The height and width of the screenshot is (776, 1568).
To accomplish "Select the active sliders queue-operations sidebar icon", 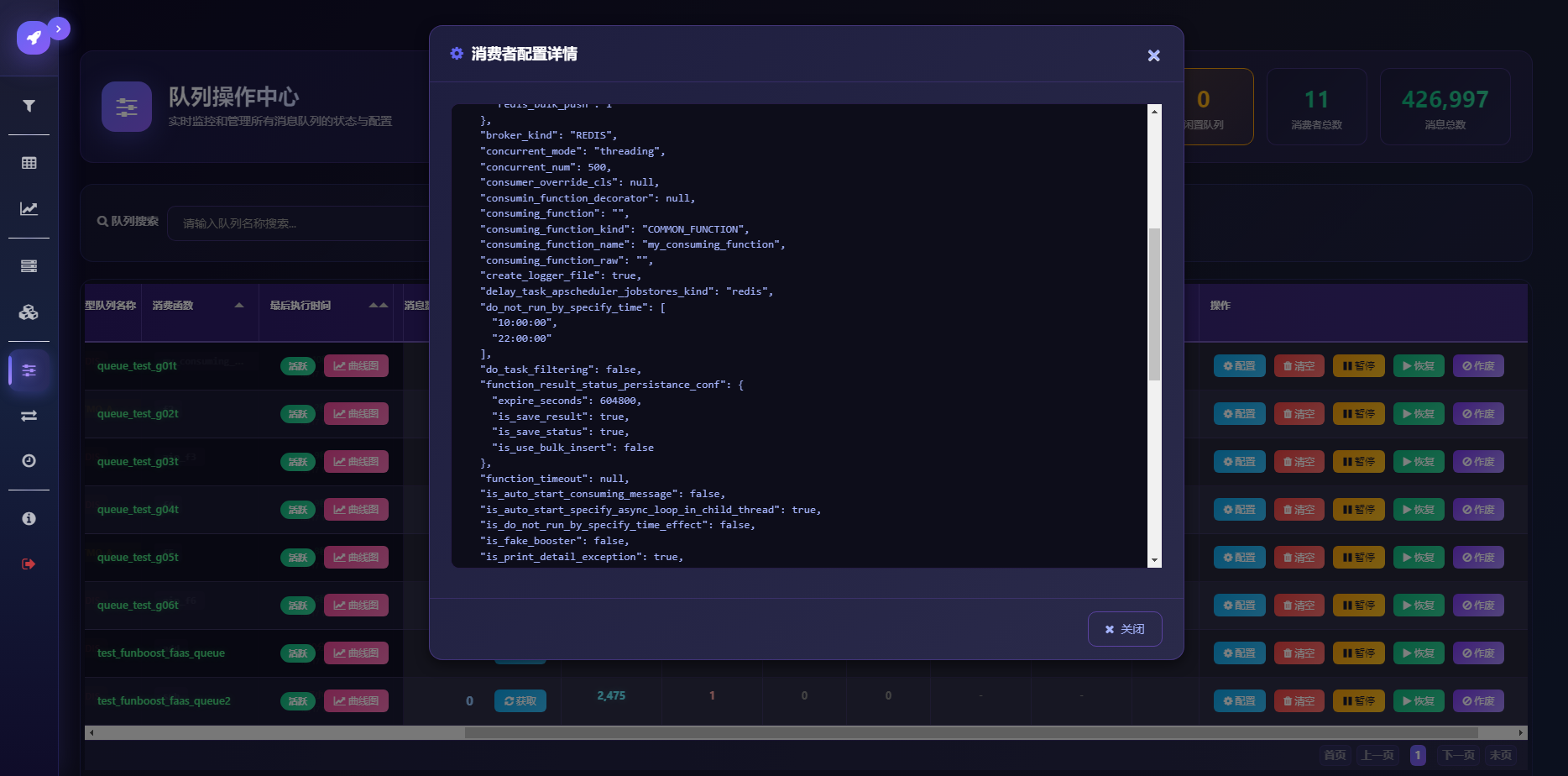I will tap(29, 370).
